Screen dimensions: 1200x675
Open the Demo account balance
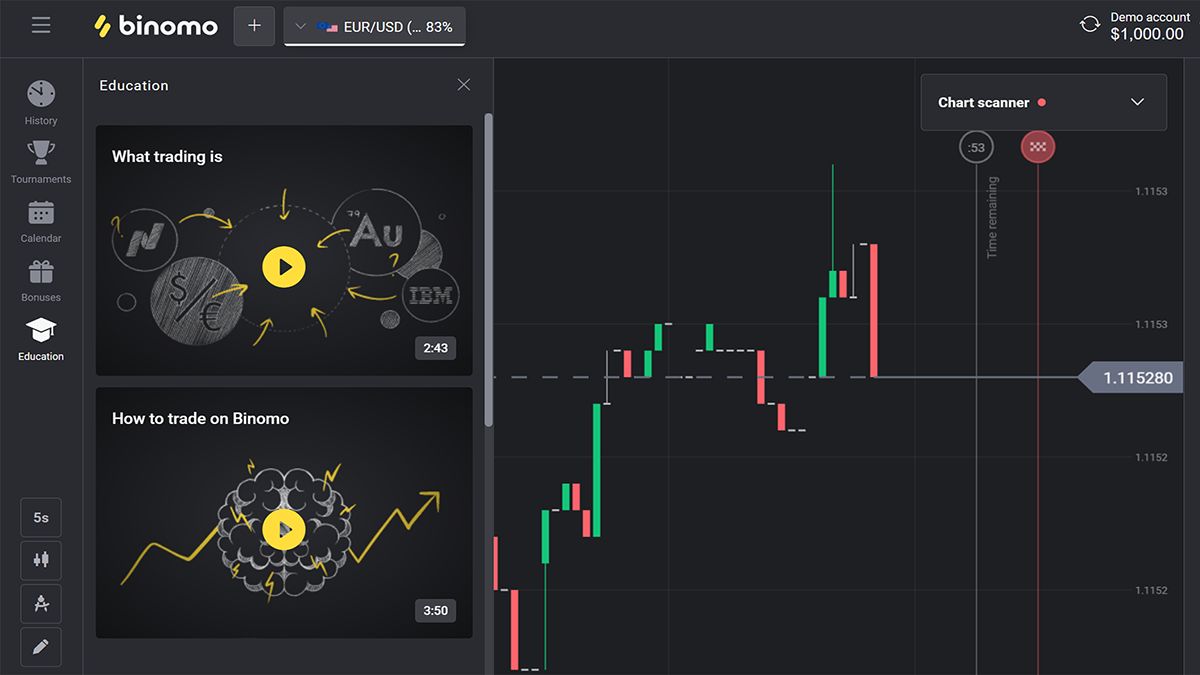[1146, 26]
